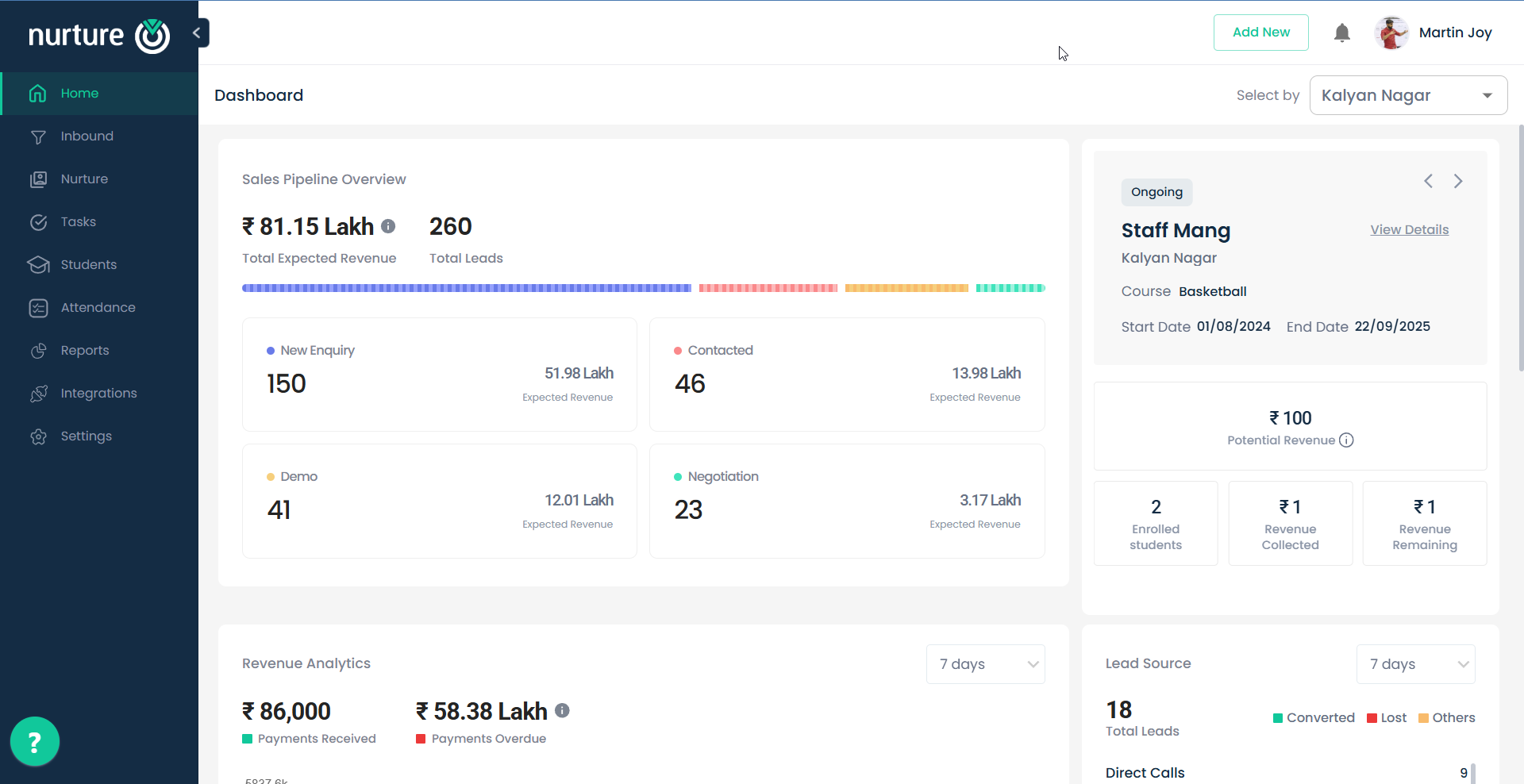Click the Inbound funnel icon
Screen dimensions: 1524x784
[x=37, y=136]
